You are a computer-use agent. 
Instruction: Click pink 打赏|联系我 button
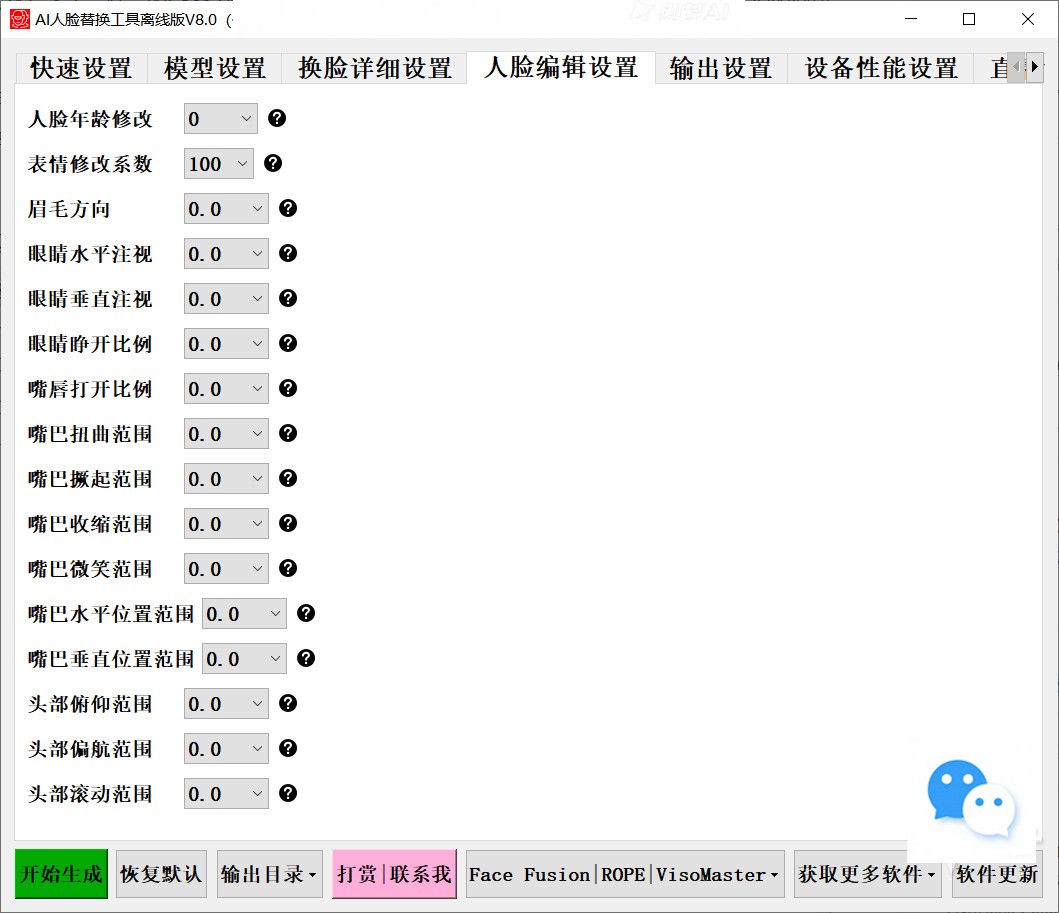click(x=394, y=874)
